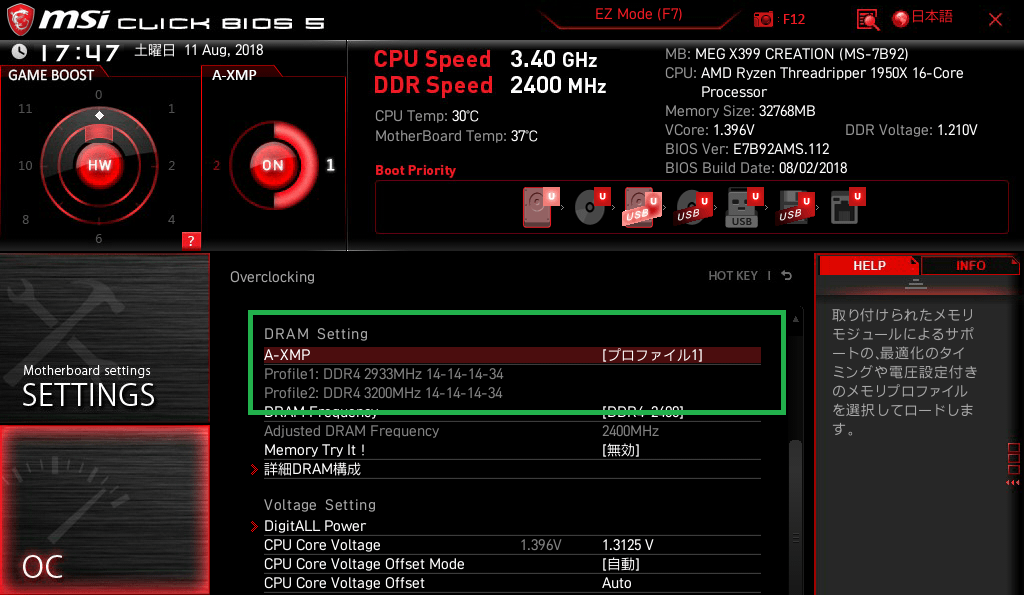Select GAME BOOST dial position 2
This screenshot has height=595, width=1024.
[171, 165]
